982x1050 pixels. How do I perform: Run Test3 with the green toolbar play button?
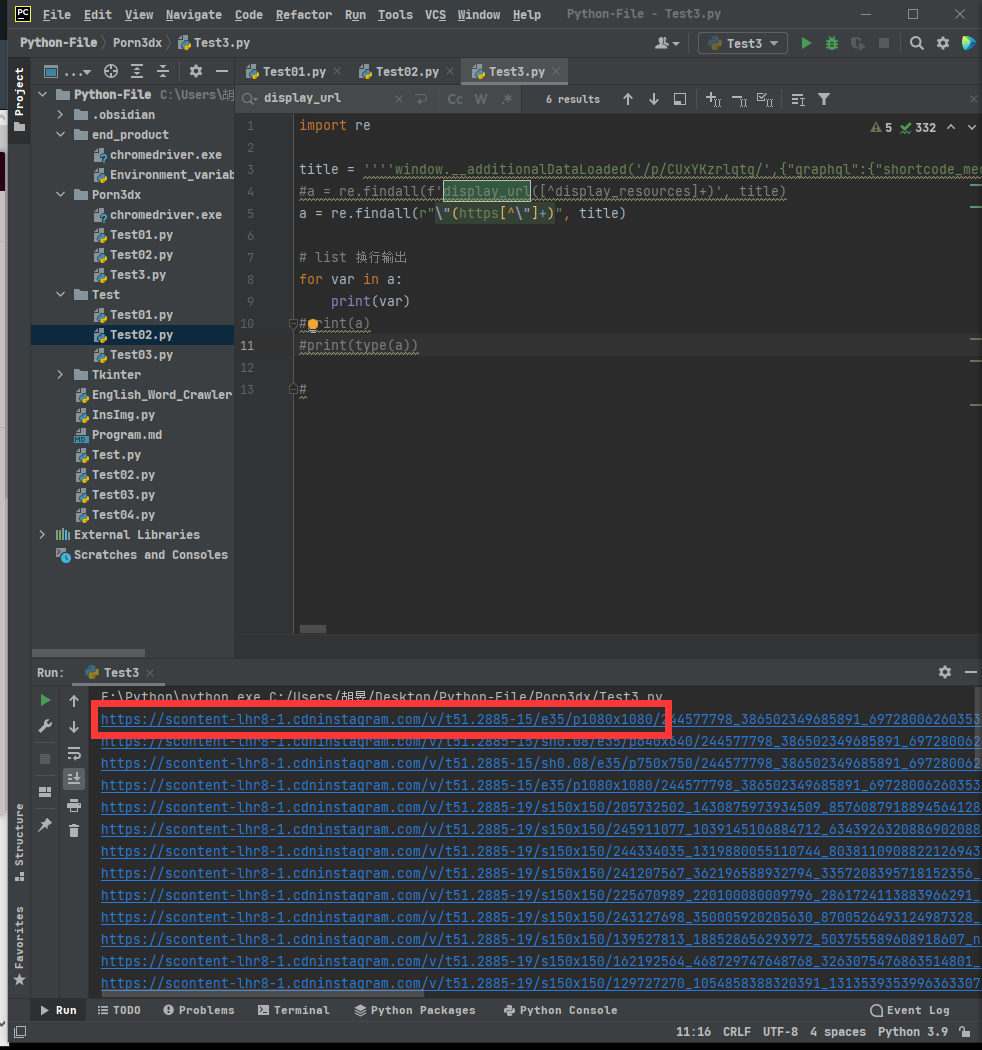pos(807,43)
